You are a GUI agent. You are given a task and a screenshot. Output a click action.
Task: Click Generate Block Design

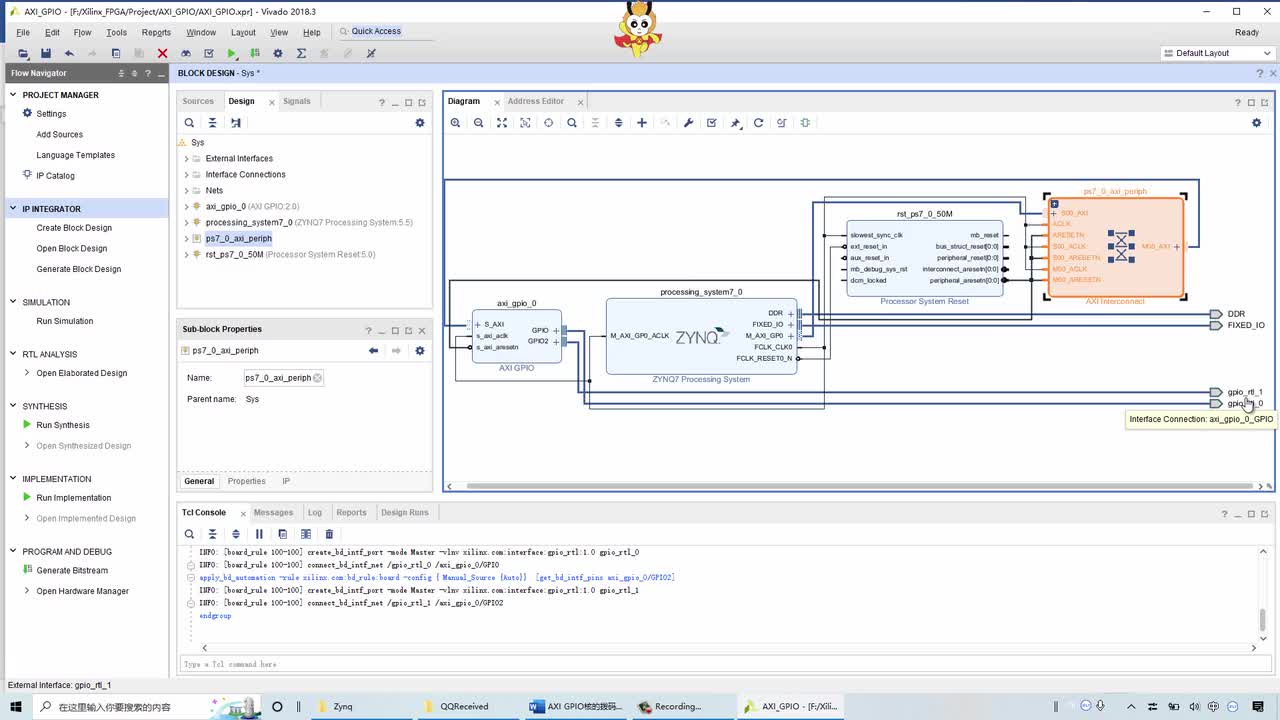coord(79,269)
